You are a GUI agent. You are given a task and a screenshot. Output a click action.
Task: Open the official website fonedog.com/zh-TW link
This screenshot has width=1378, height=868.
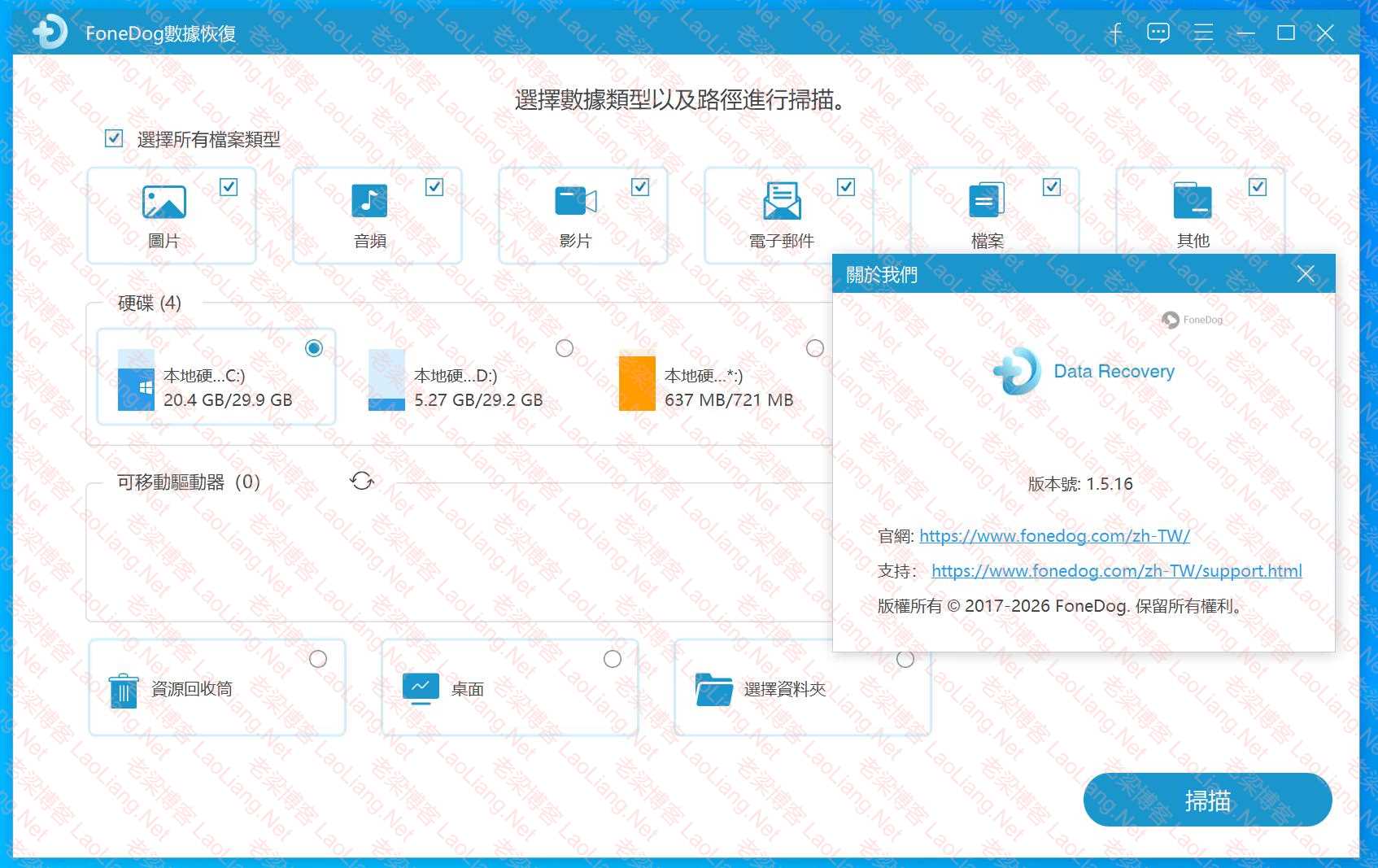(x=1054, y=536)
